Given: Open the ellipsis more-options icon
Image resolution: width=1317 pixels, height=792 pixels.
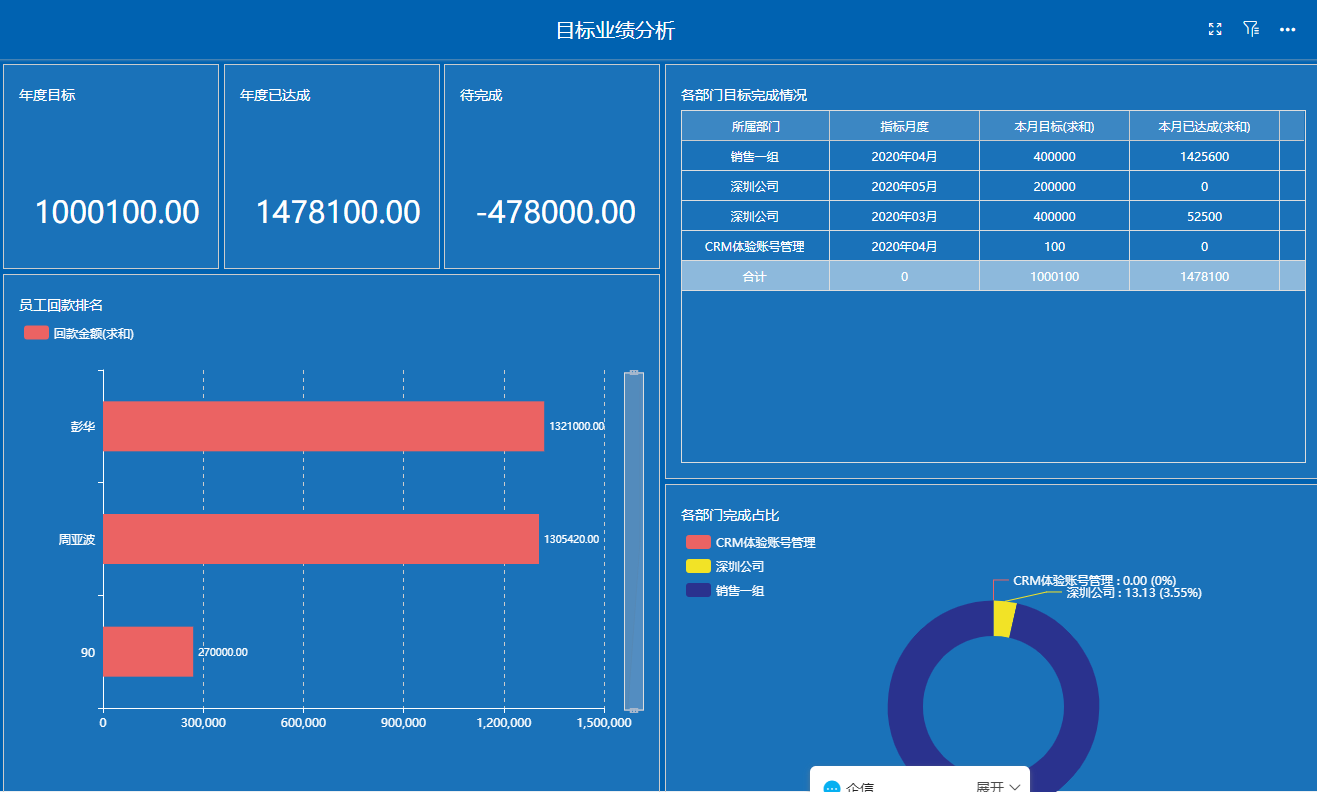Looking at the screenshot, I should [1287, 29].
